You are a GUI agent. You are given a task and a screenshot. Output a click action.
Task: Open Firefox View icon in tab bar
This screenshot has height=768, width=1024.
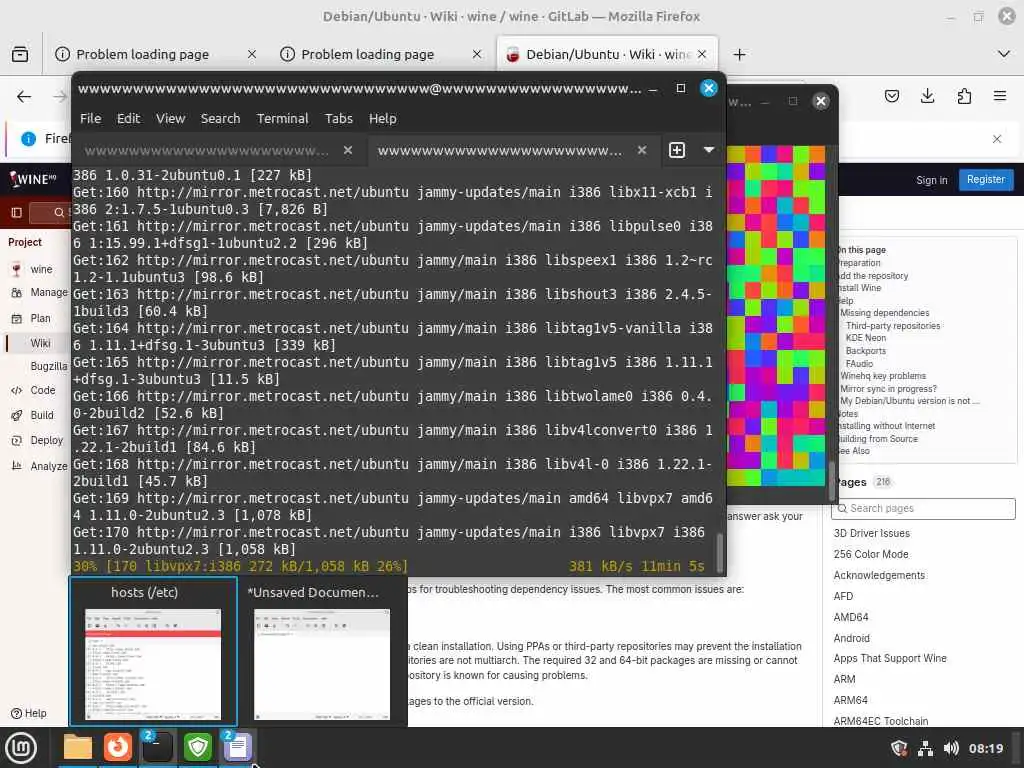(20, 54)
